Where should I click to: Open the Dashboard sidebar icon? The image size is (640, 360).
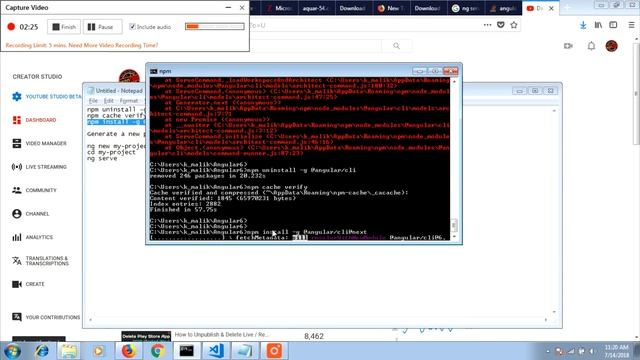coord(17,120)
